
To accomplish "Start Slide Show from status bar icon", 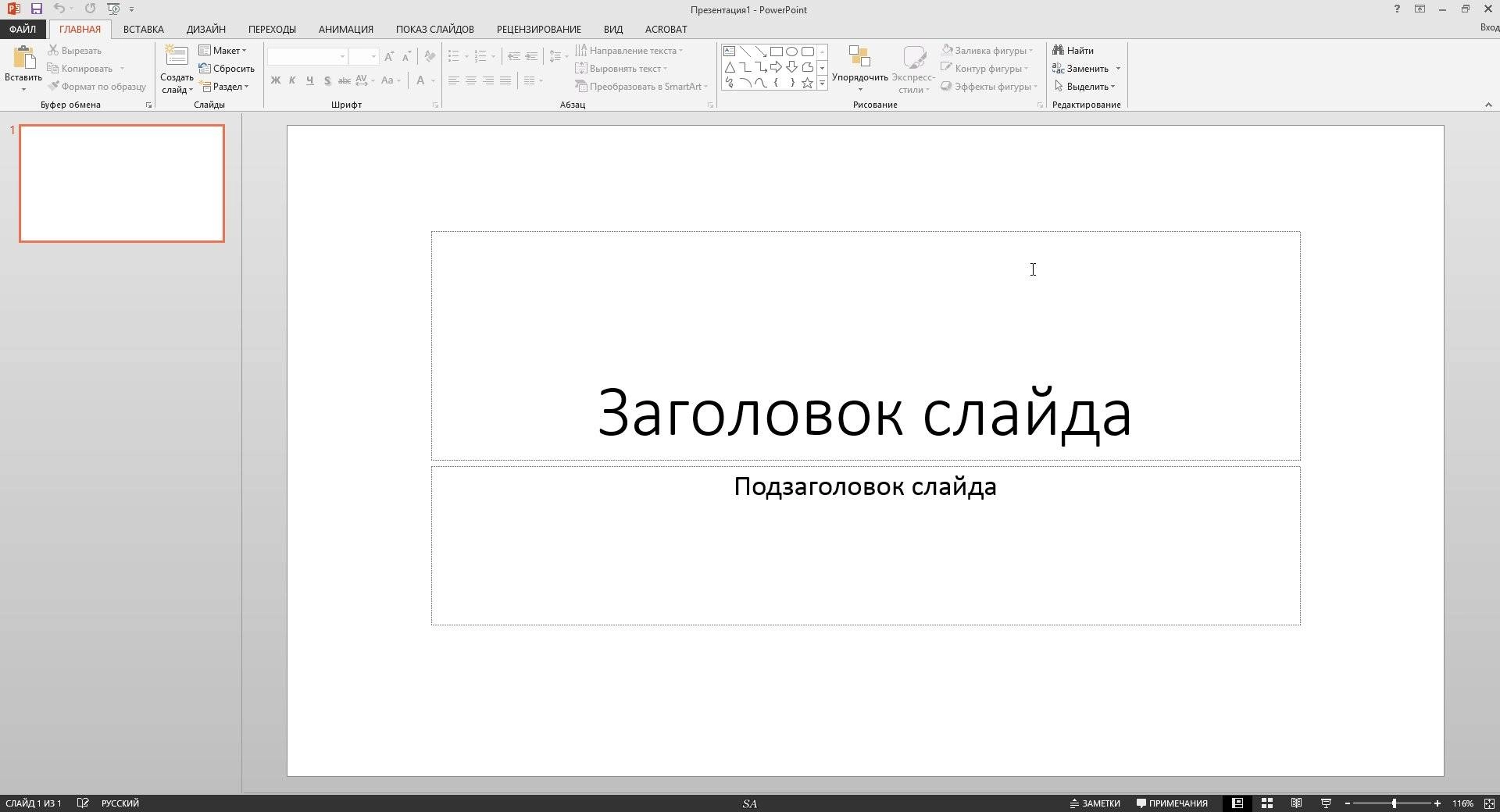I will point(1326,803).
